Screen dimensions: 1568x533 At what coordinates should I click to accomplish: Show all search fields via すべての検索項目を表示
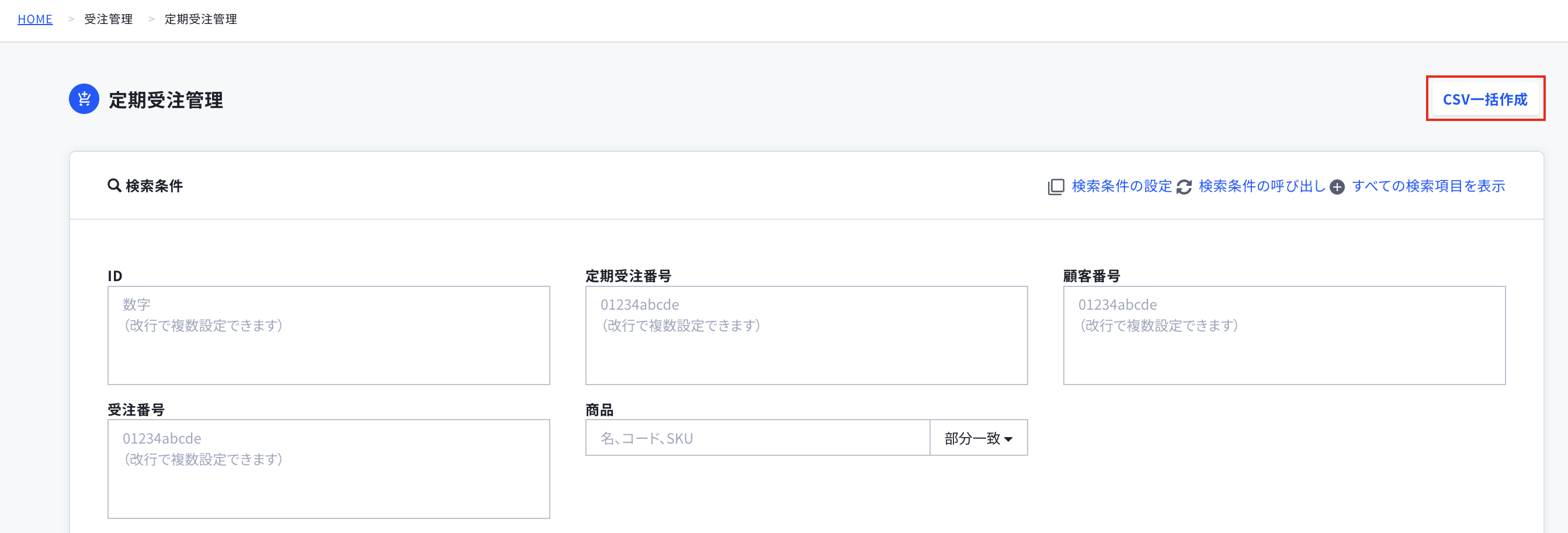[x=1428, y=186]
